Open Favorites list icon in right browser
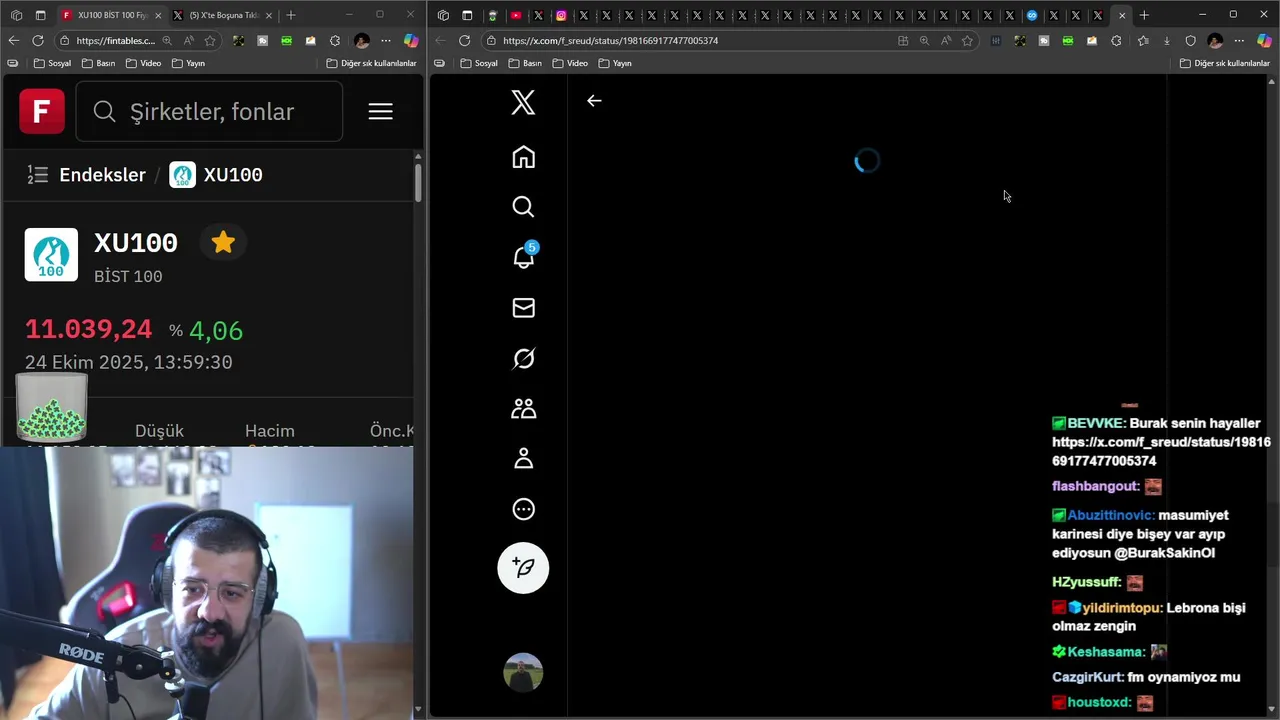Image resolution: width=1280 pixels, height=720 pixels. tap(1143, 41)
